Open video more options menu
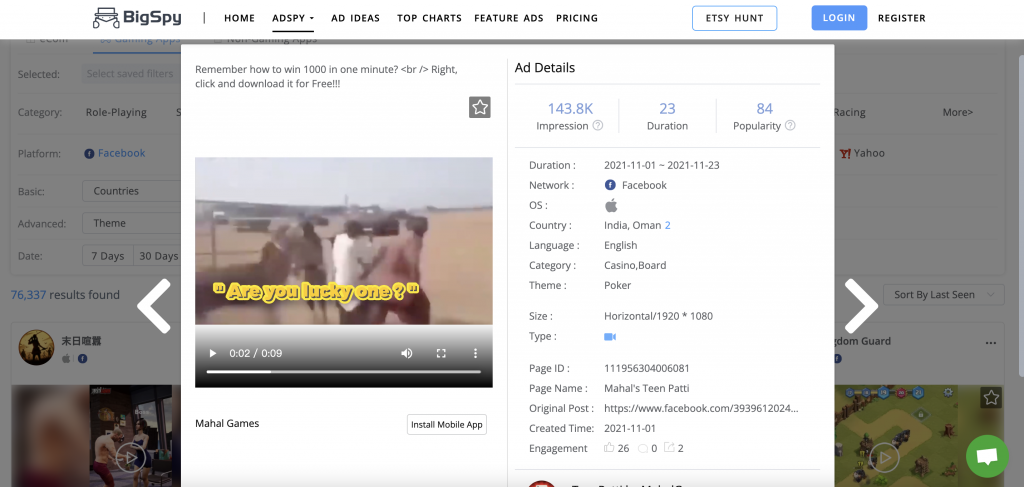The width and height of the screenshot is (1024, 487). [475, 353]
